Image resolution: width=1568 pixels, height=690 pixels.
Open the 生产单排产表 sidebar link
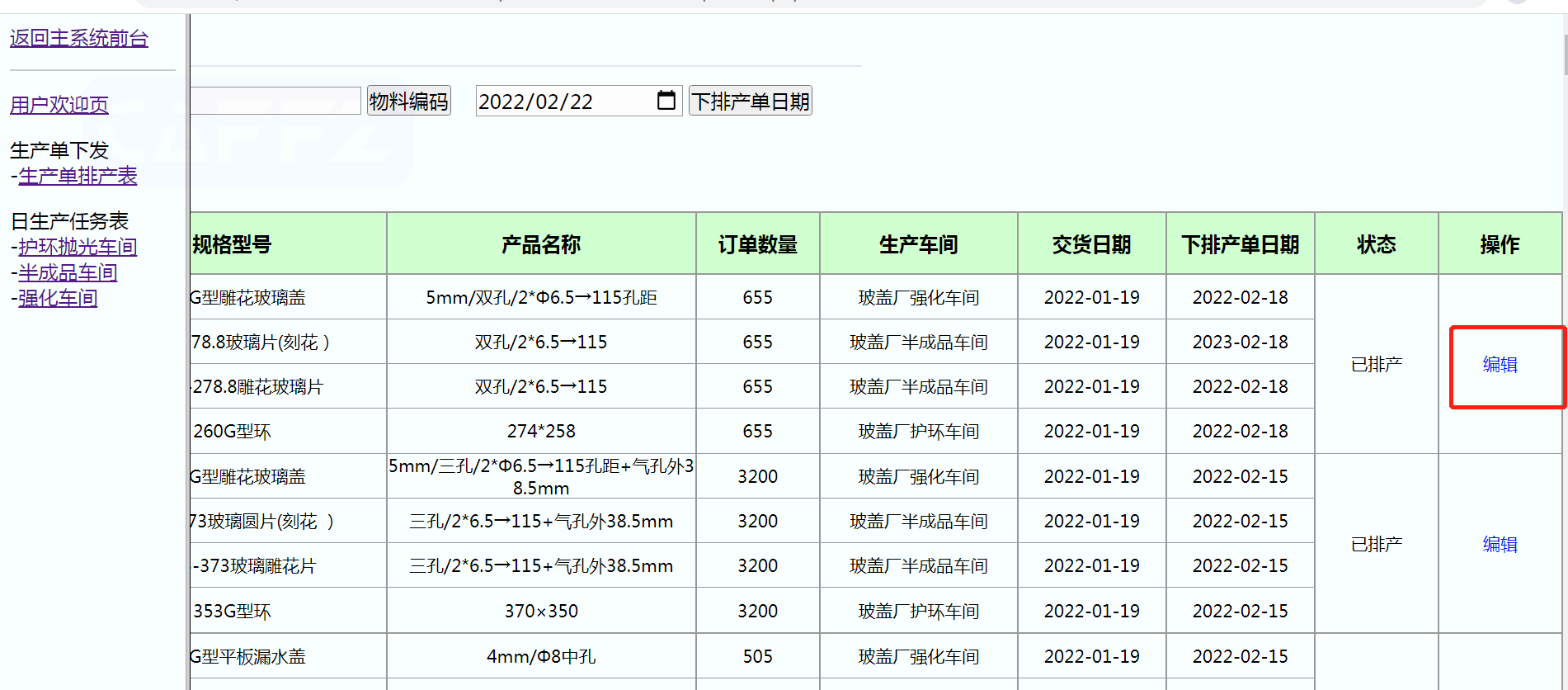click(x=78, y=176)
